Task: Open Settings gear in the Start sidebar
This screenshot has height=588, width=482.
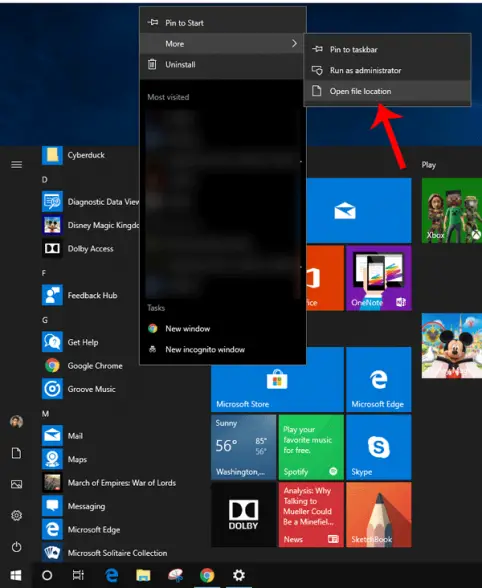Action: 16,515
